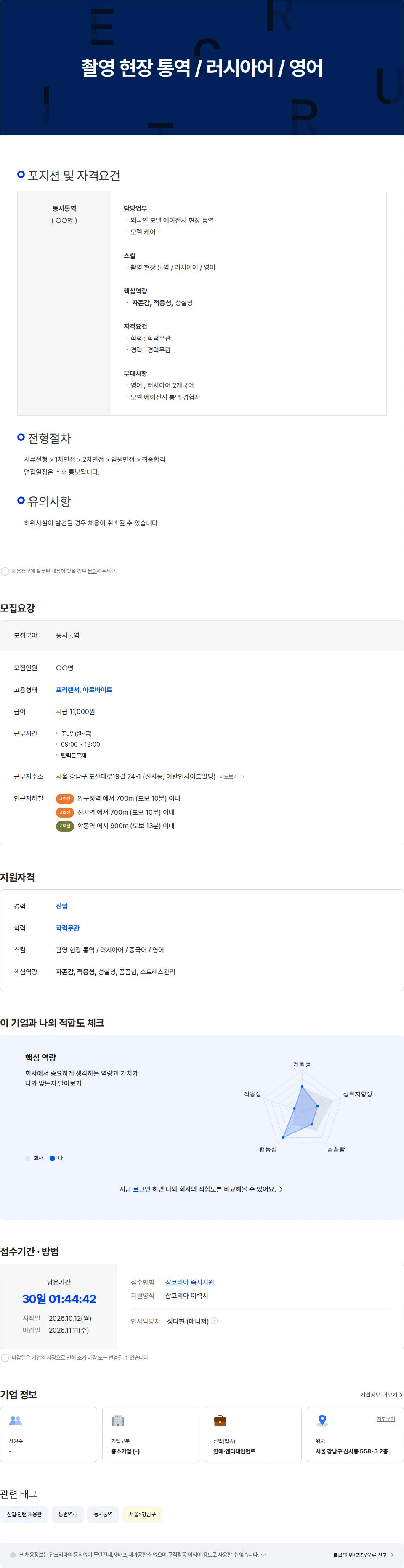Click the 서울 강남구 신사동 558-3 2층 address
Screen dimensions: 404x1568
(x=352, y=1451)
